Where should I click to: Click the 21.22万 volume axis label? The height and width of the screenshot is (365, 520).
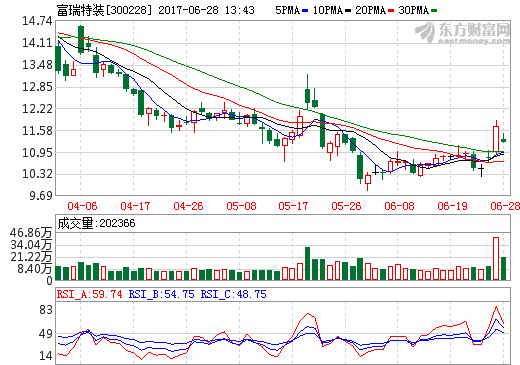tap(31, 257)
